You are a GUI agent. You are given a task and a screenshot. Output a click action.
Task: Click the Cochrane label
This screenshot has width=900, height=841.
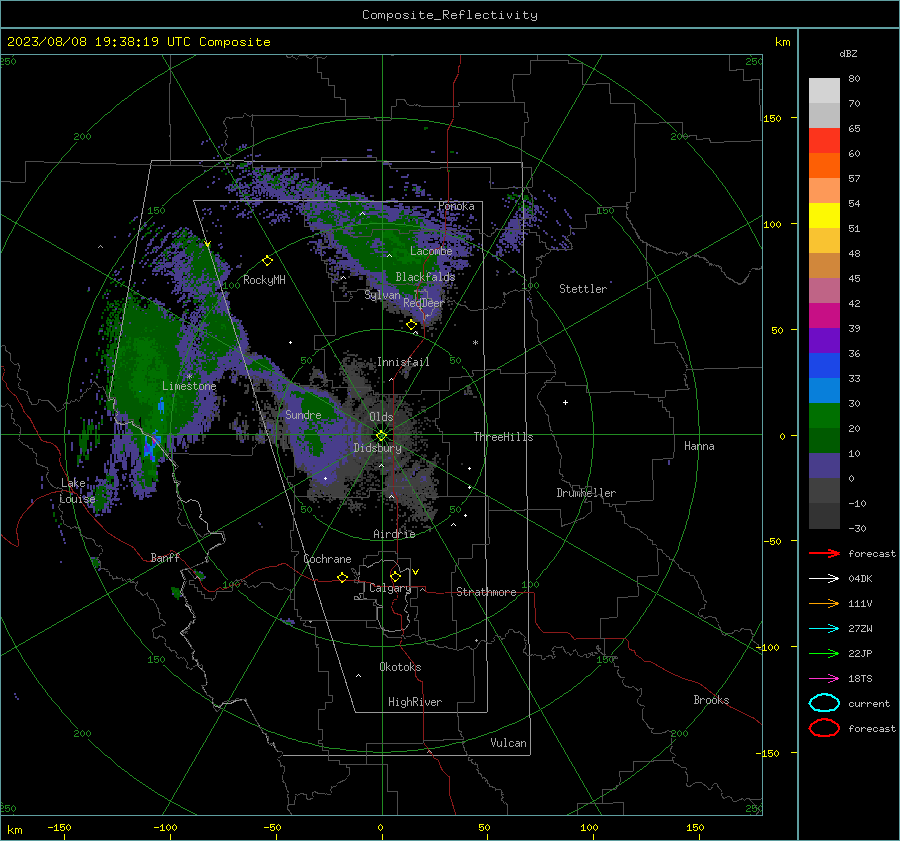327,559
